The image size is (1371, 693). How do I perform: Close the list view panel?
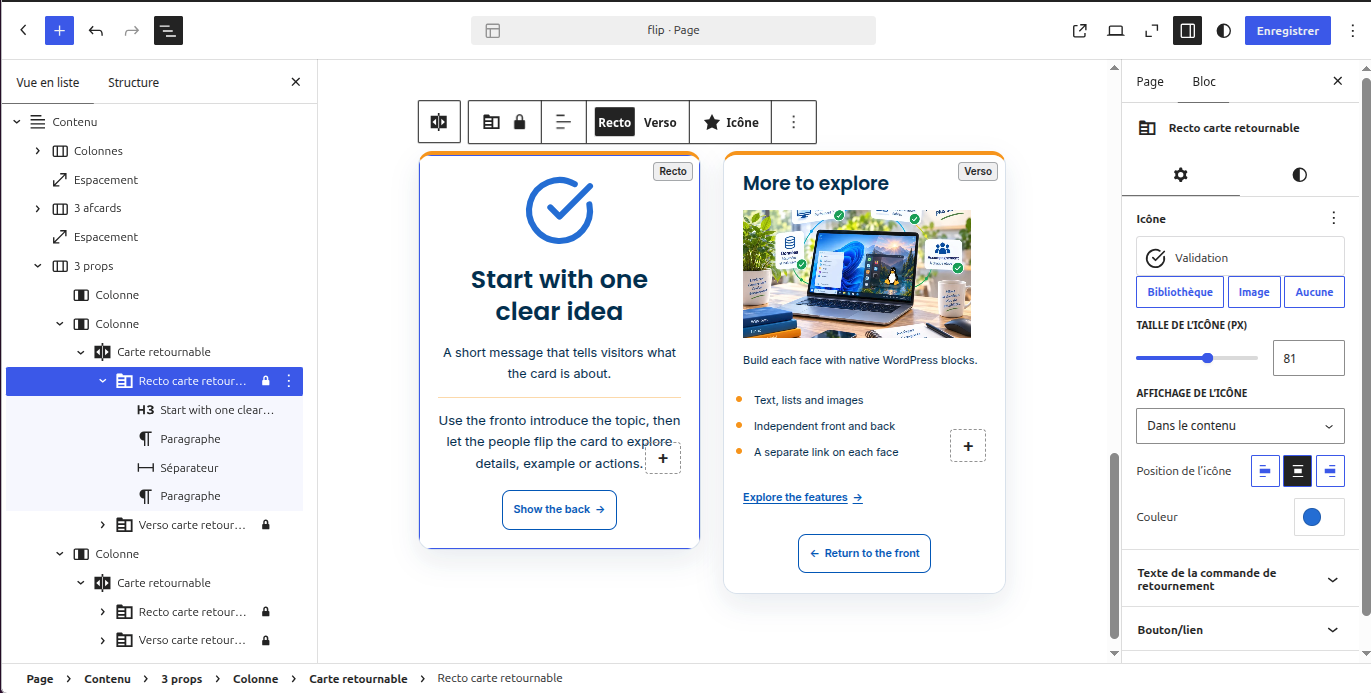click(295, 82)
